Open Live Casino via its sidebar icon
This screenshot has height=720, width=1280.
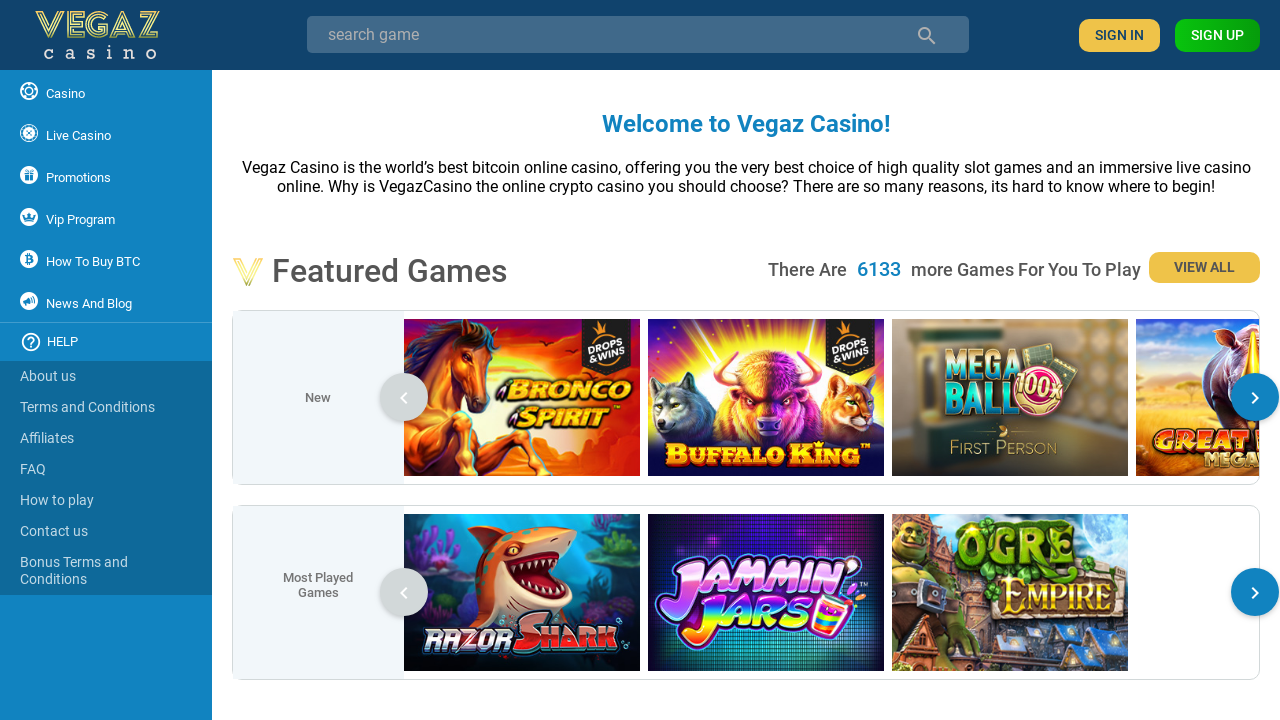(29, 133)
